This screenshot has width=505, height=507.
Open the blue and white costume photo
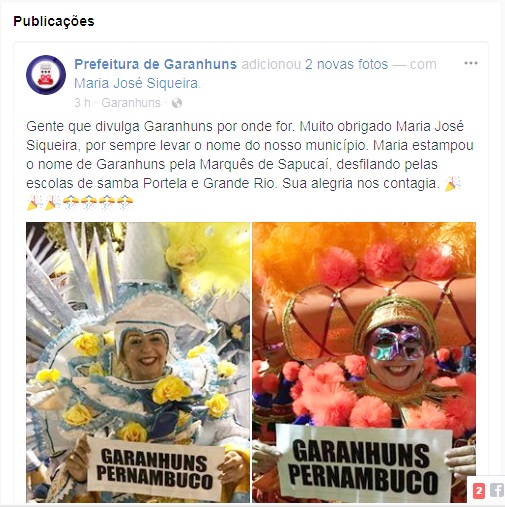138,362
